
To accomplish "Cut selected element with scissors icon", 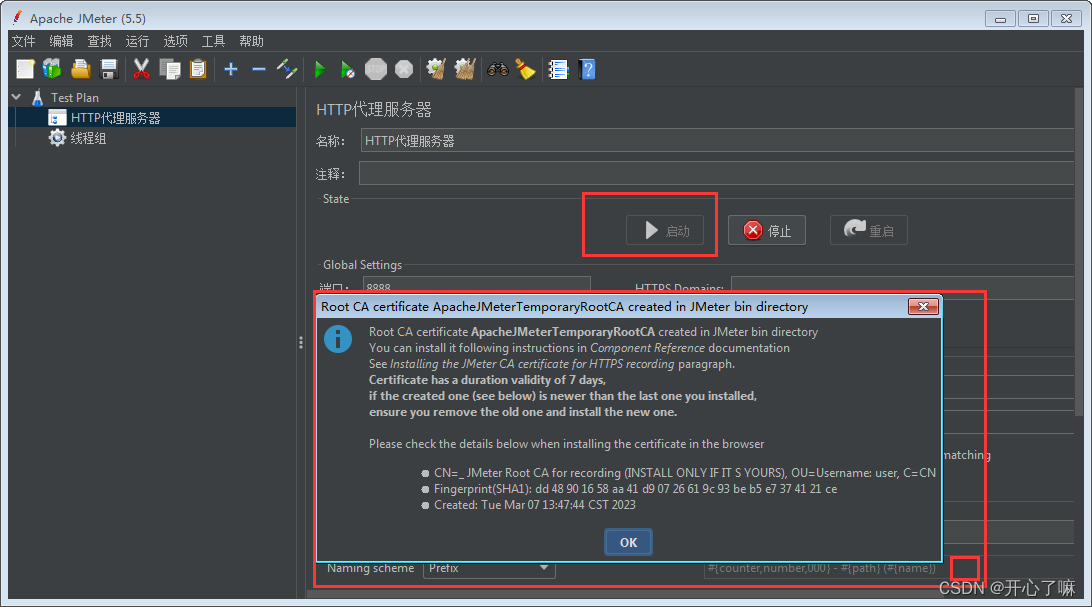I will tap(141, 69).
